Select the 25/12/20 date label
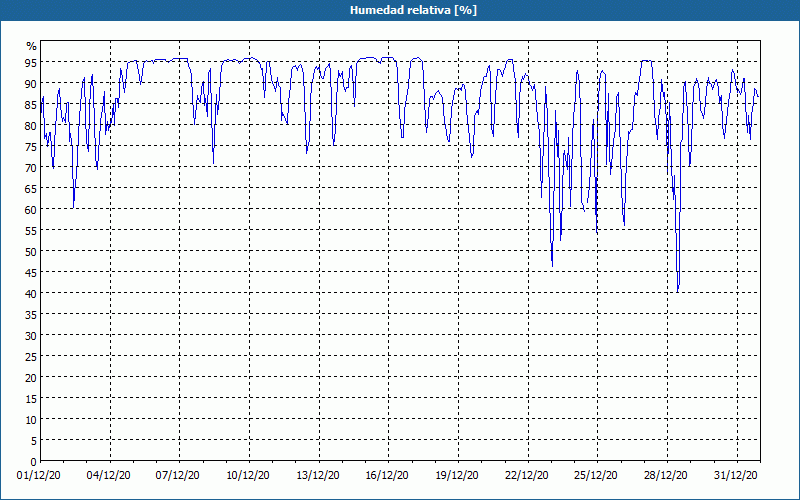Image resolution: width=800 pixels, height=500 pixels. point(596,476)
